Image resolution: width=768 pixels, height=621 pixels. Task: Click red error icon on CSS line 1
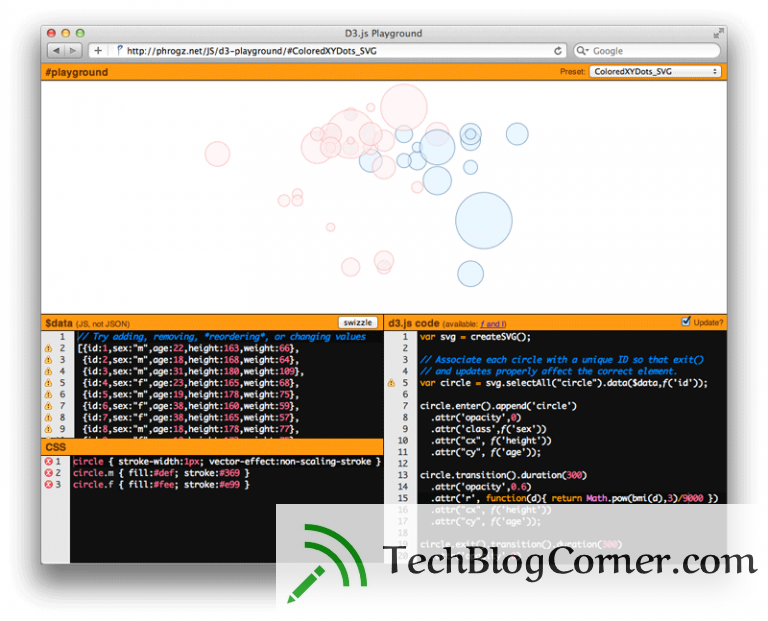(48, 461)
